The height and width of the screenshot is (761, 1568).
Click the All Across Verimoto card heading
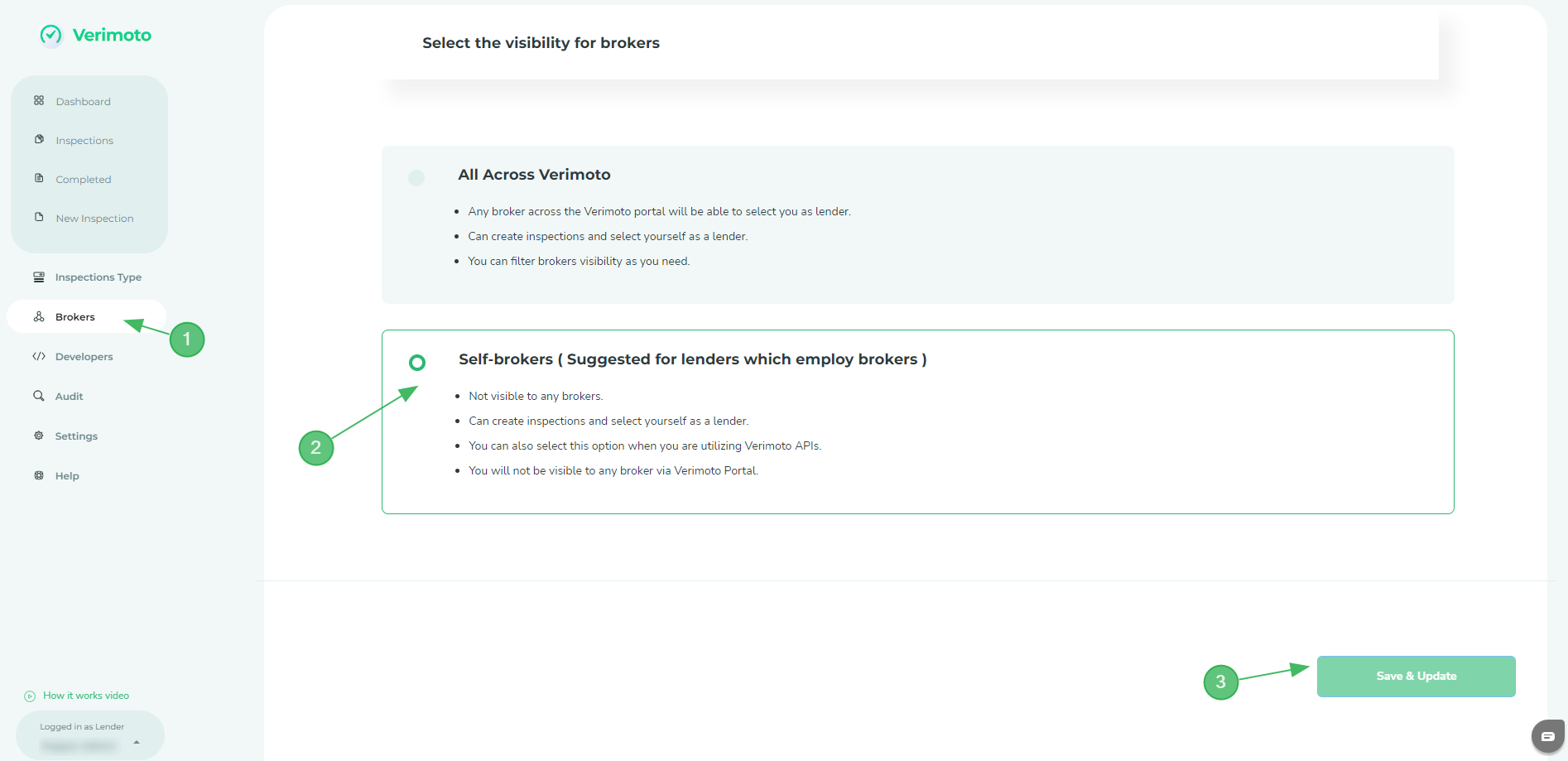pos(534,175)
